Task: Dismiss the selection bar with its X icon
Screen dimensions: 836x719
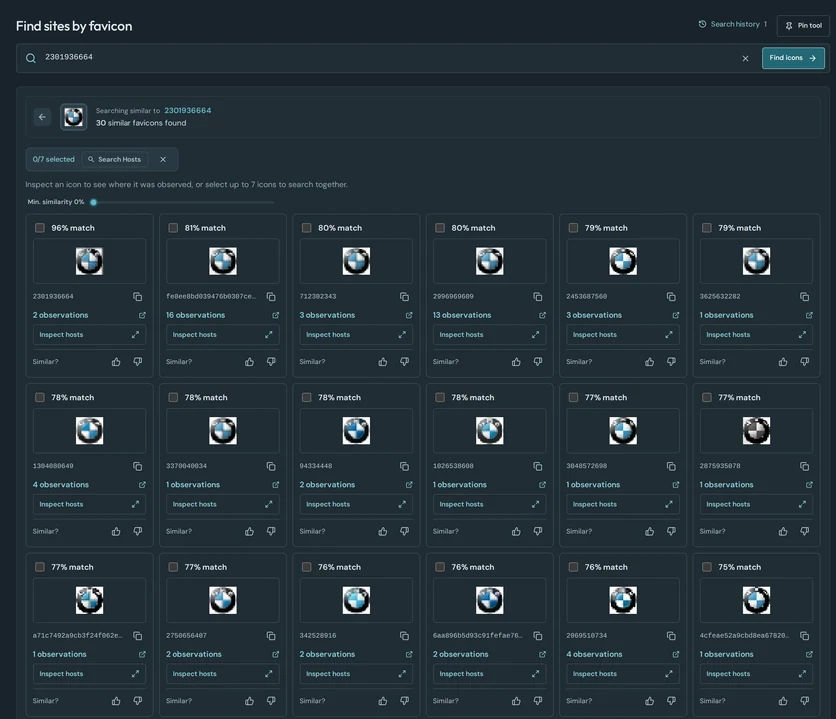Action: (x=163, y=159)
